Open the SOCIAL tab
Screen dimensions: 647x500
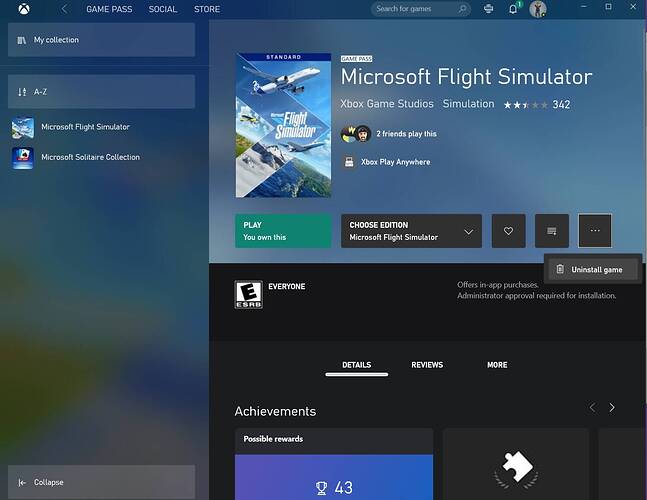pos(163,9)
